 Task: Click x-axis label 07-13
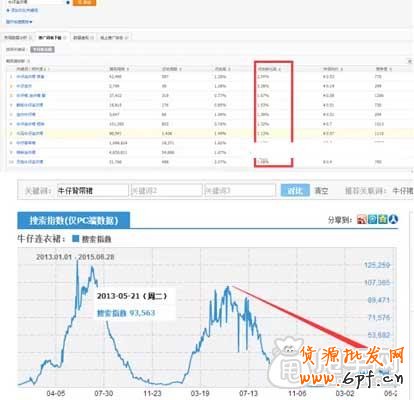pyautogui.click(x=248, y=393)
